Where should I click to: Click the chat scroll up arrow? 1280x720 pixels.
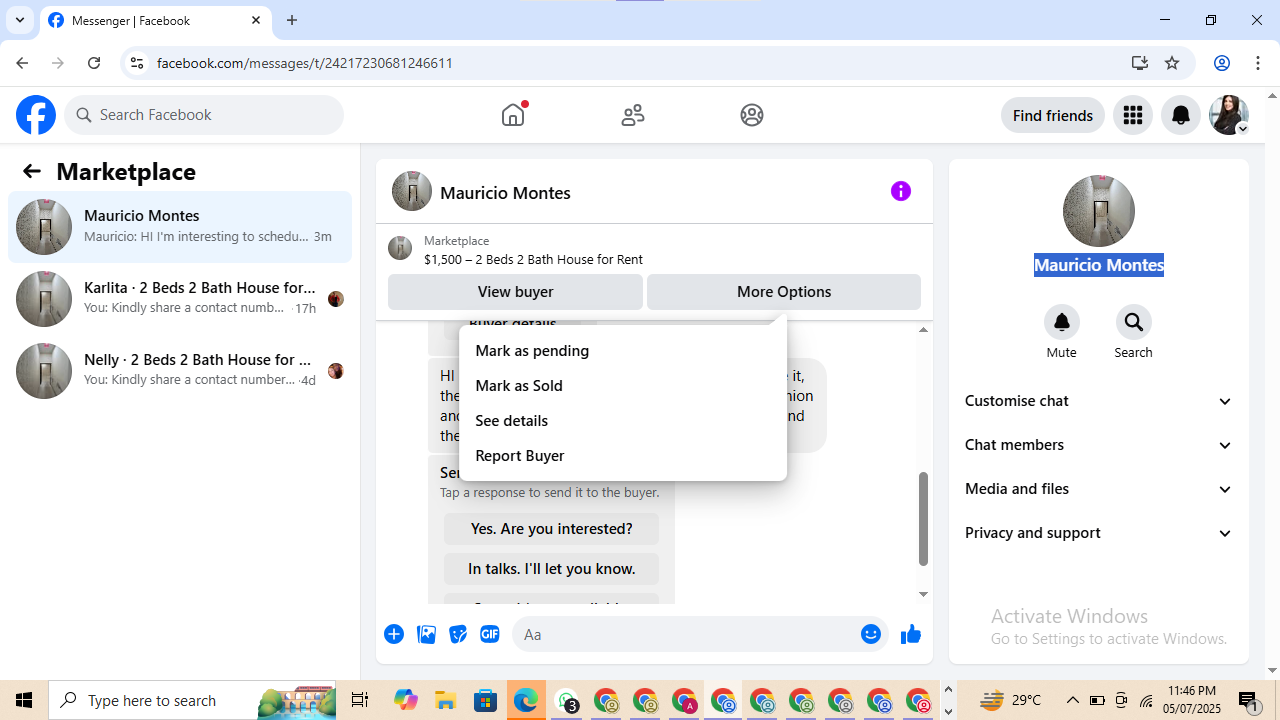point(923,330)
